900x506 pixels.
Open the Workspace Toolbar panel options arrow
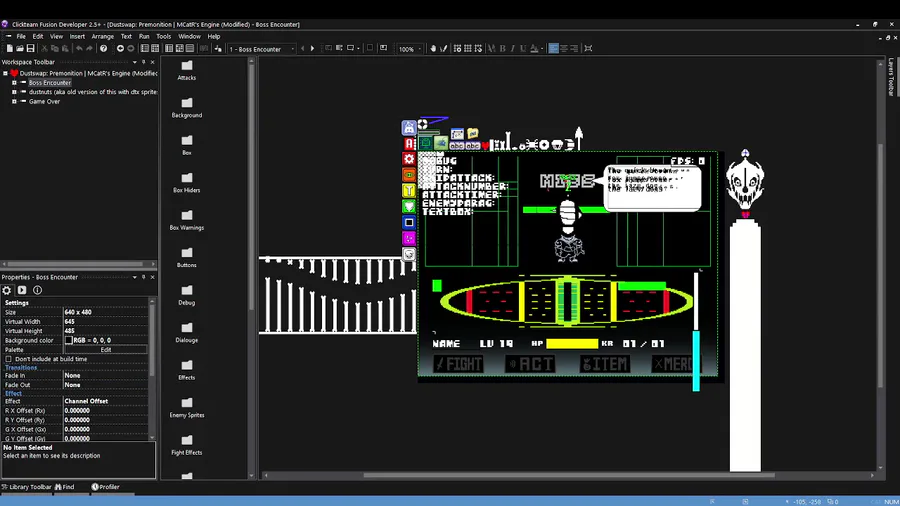pos(134,62)
